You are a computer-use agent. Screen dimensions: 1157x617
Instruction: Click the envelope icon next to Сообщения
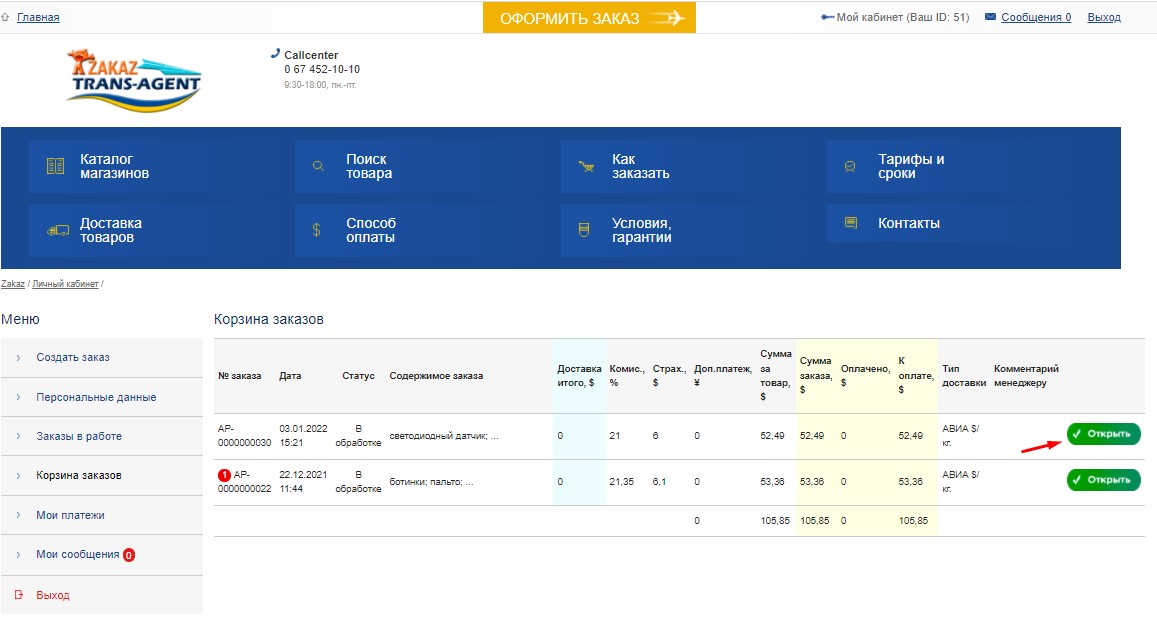pyautogui.click(x=990, y=16)
